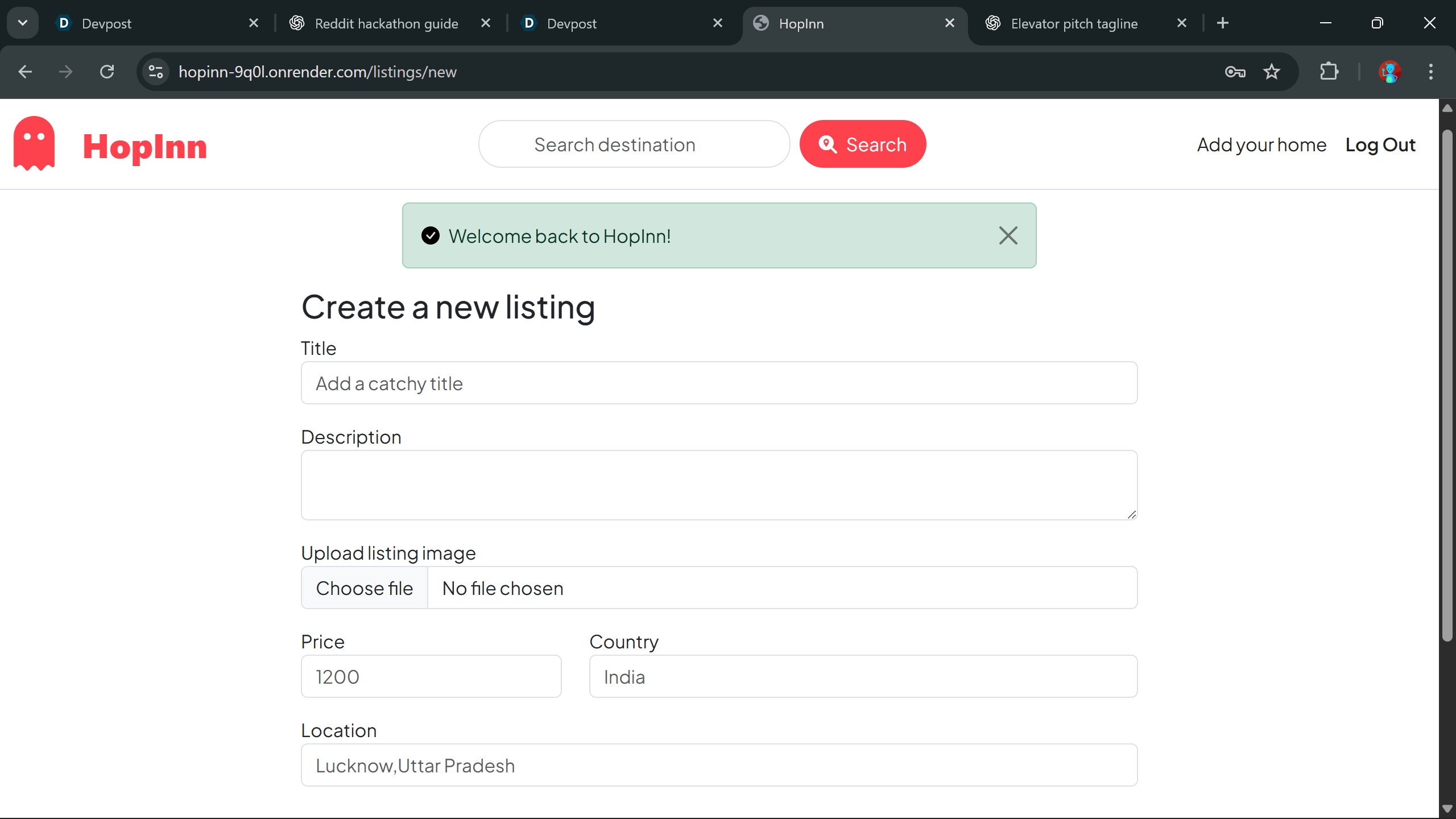Open Chrome three-dot menu
This screenshot has width=1456, height=819.
click(x=1430, y=72)
